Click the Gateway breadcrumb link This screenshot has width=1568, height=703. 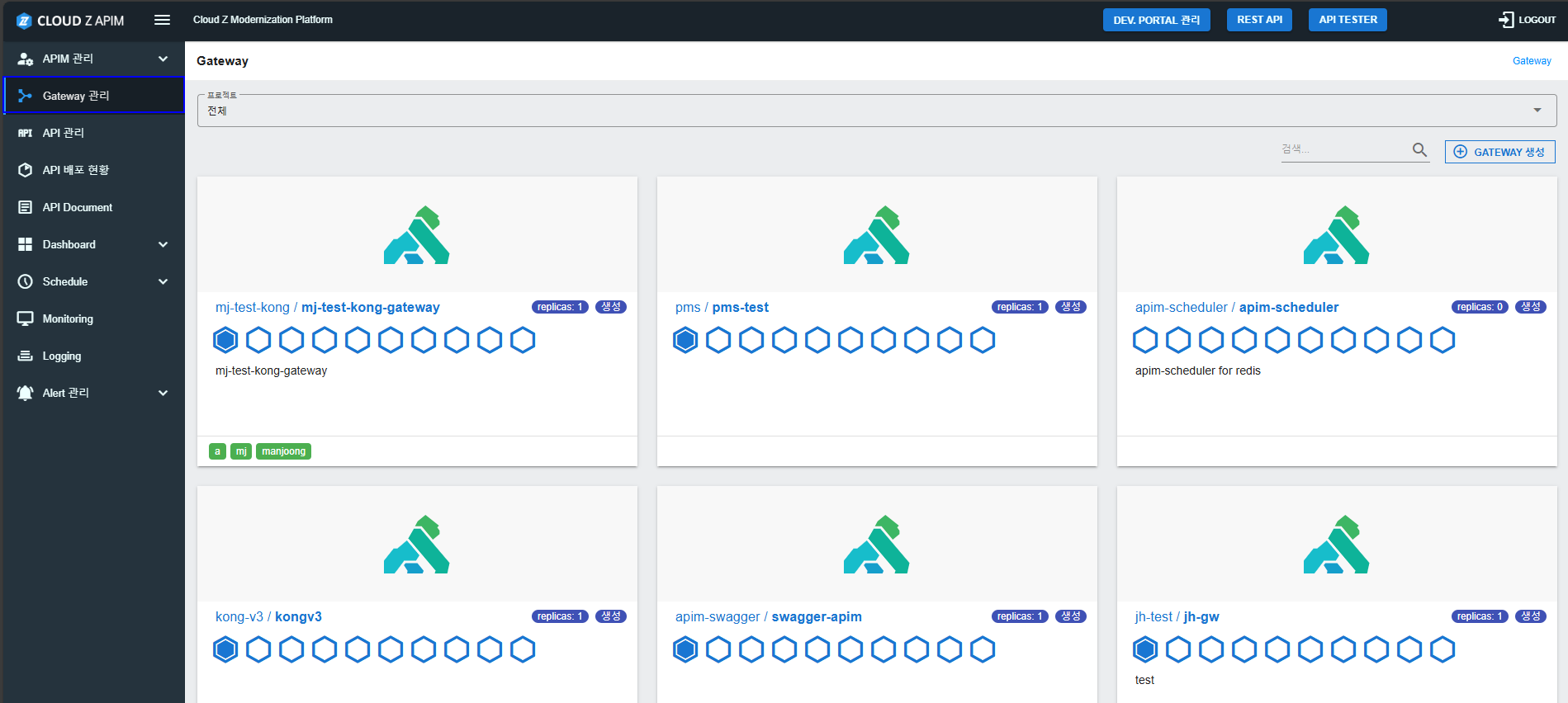[x=1532, y=61]
